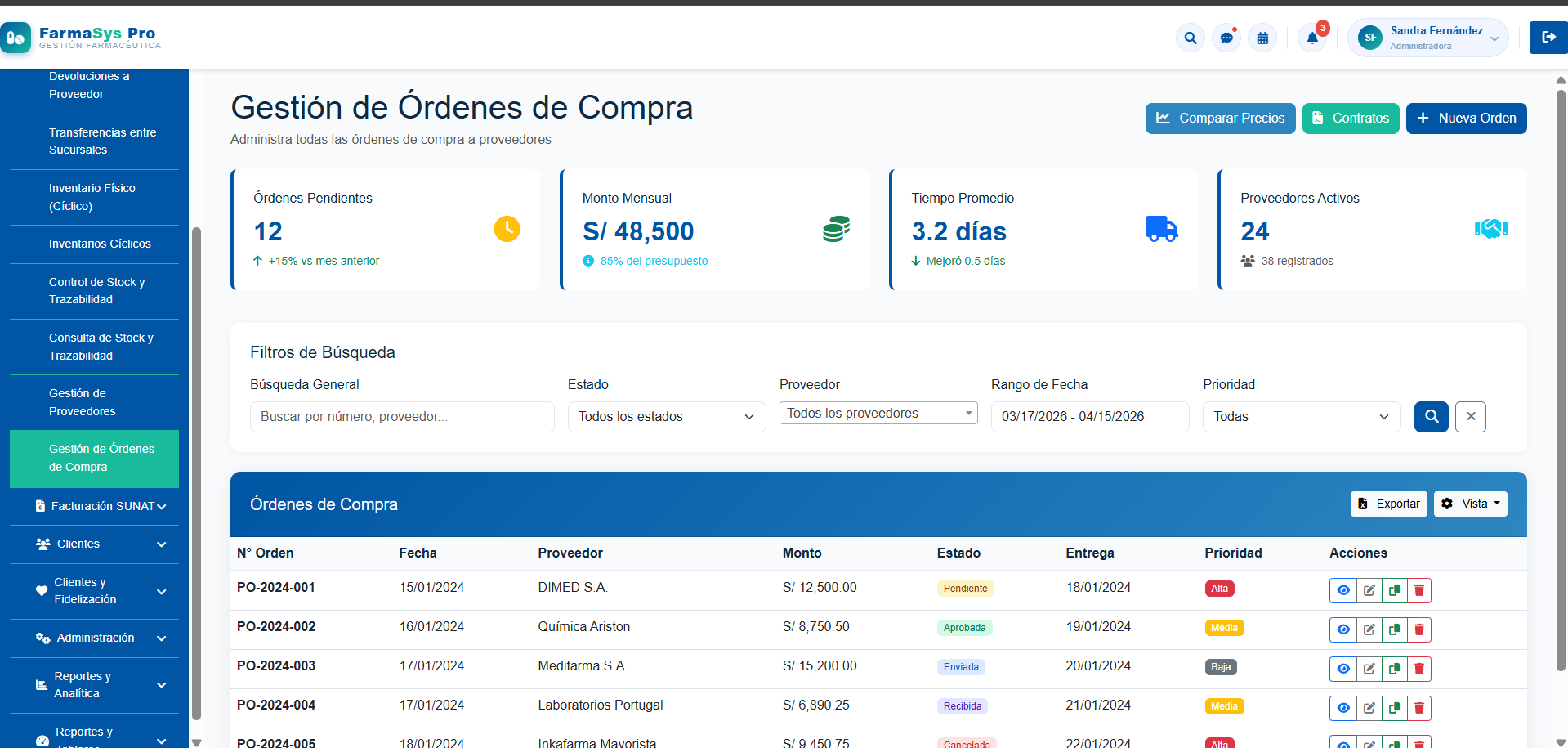Open Comparar Precios
1568x748 pixels.
pos(1220,118)
